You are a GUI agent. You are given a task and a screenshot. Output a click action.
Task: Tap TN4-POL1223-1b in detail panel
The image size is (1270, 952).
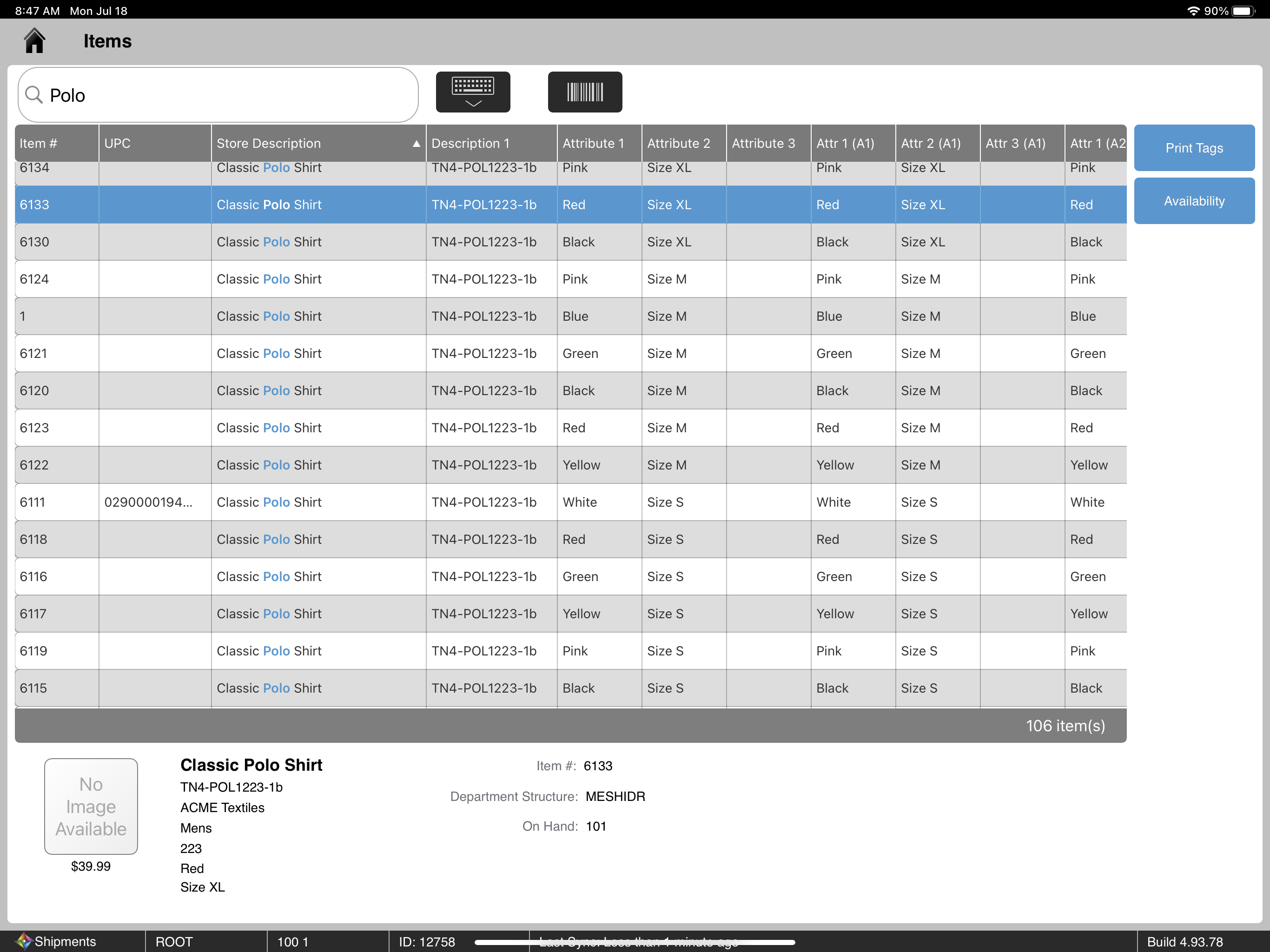[232, 787]
